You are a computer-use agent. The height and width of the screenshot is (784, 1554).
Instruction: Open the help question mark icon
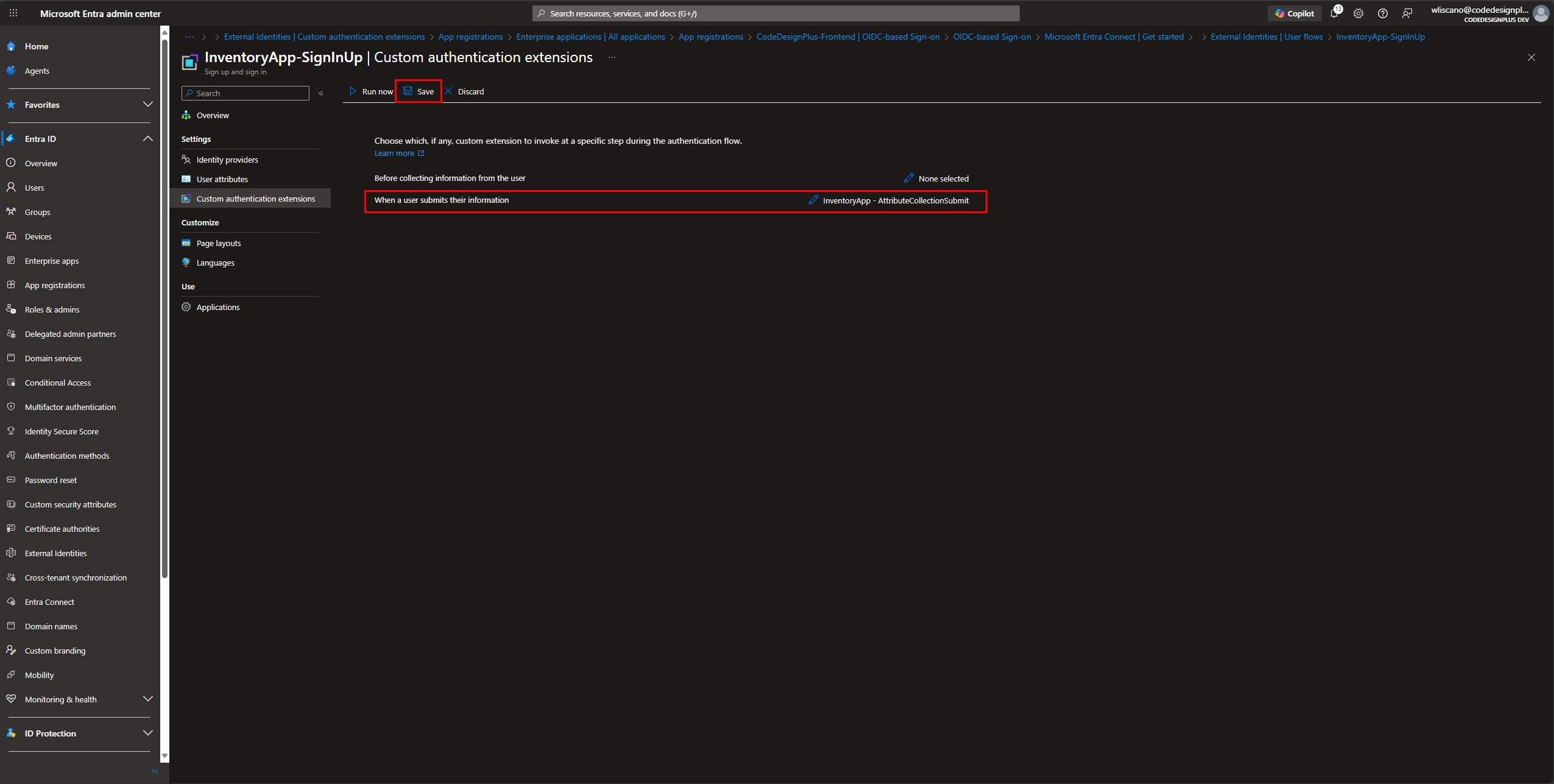(x=1383, y=13)
